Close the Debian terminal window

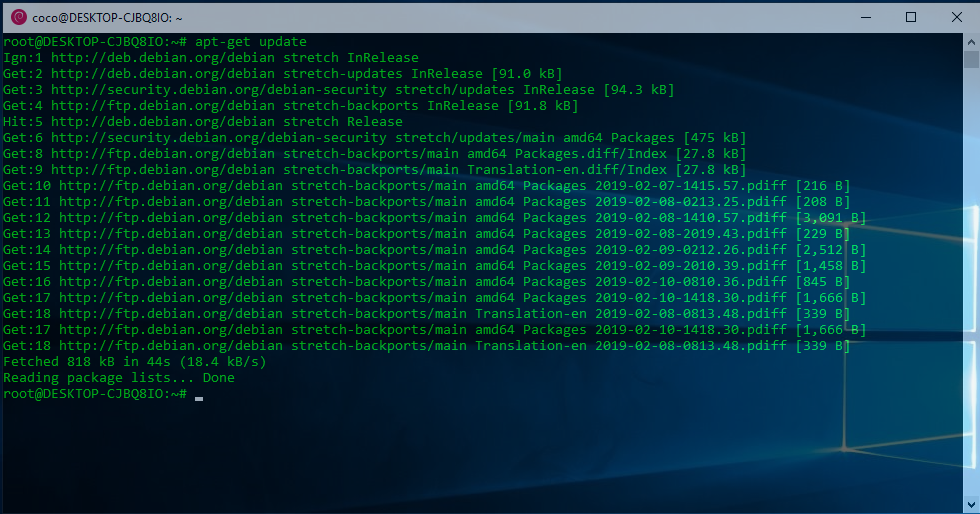956,18
